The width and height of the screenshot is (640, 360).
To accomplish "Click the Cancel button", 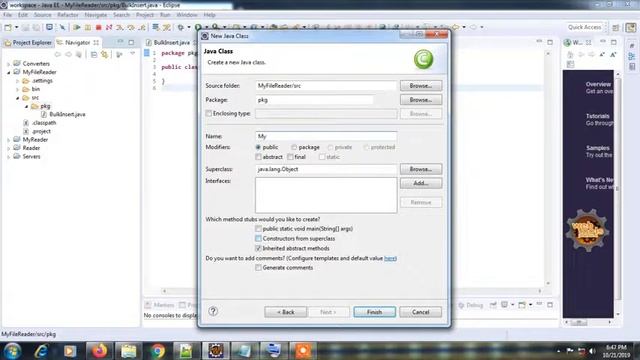I will [420, 312].
